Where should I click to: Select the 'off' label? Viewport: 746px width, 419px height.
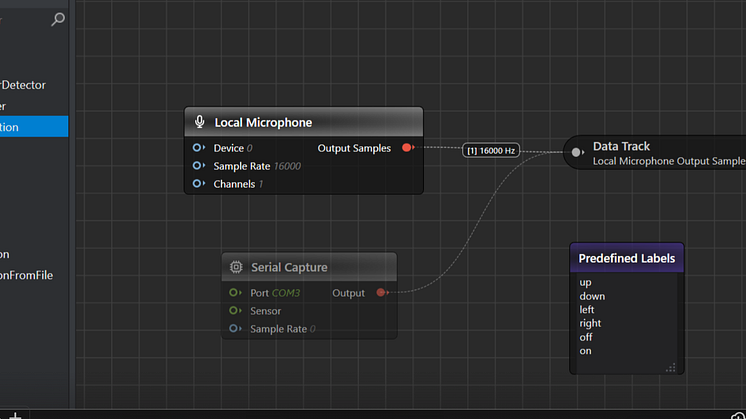tap(586, 337)
